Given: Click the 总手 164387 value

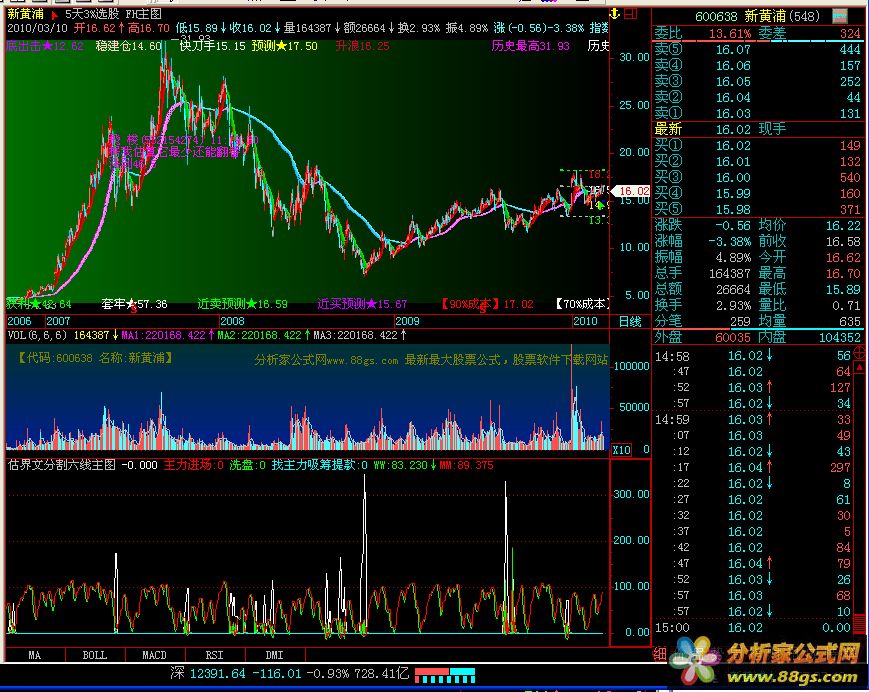Looking at the screenshot, I should pos(730,274).
